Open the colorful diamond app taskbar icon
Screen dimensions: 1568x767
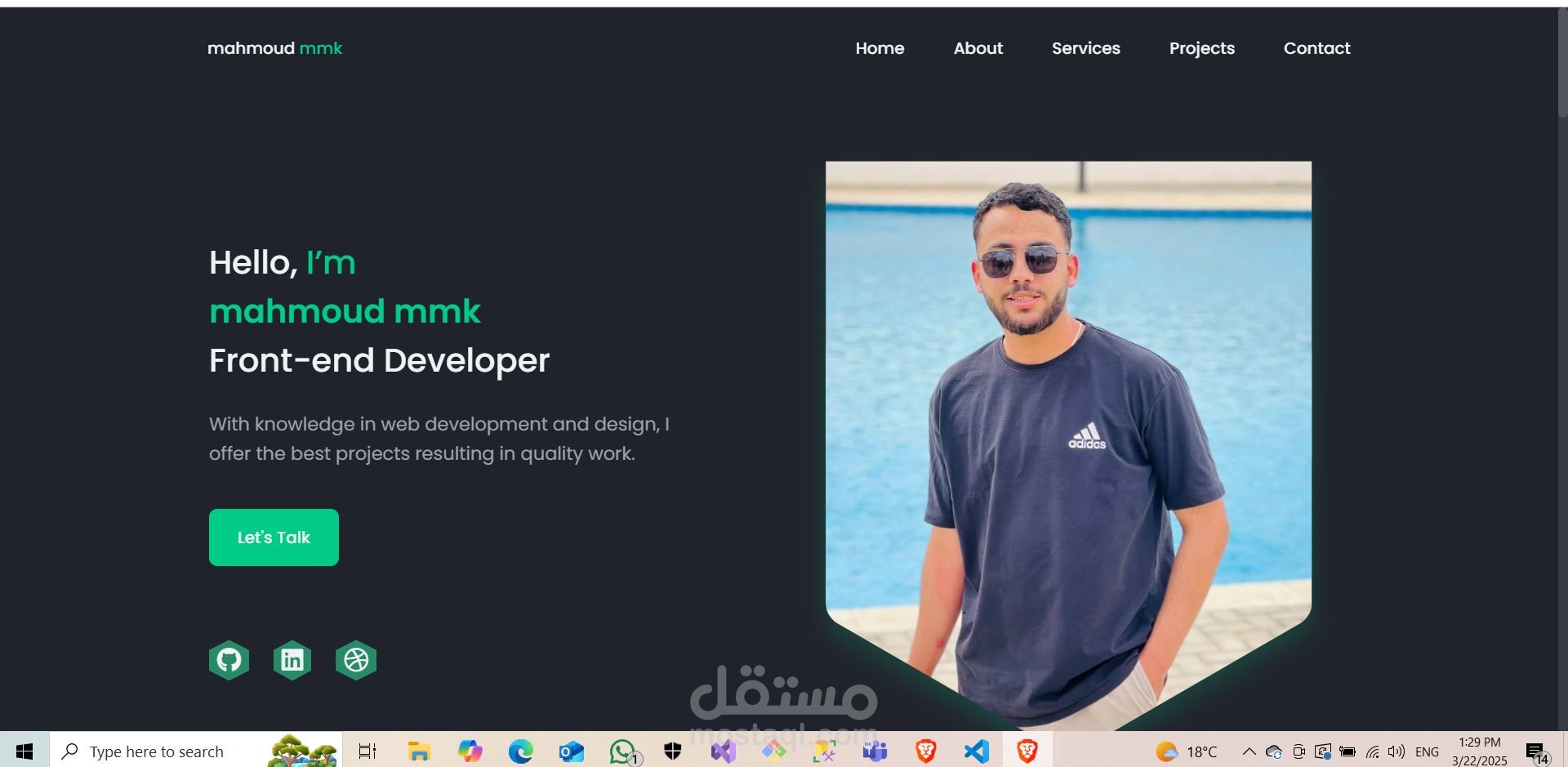coord(774,751)
